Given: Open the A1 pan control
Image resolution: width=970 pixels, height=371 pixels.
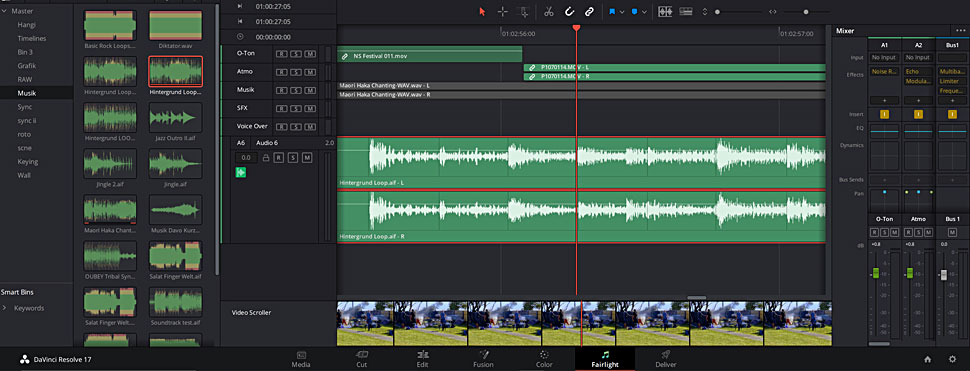Looking at the screenshot, I should [884, 200].
